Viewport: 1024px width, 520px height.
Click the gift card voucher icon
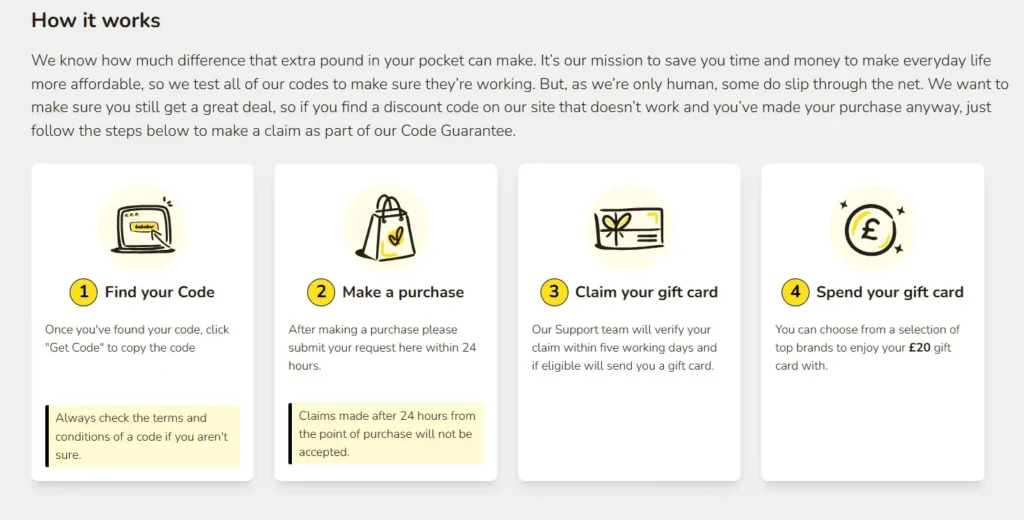click(x=629, y=228)
